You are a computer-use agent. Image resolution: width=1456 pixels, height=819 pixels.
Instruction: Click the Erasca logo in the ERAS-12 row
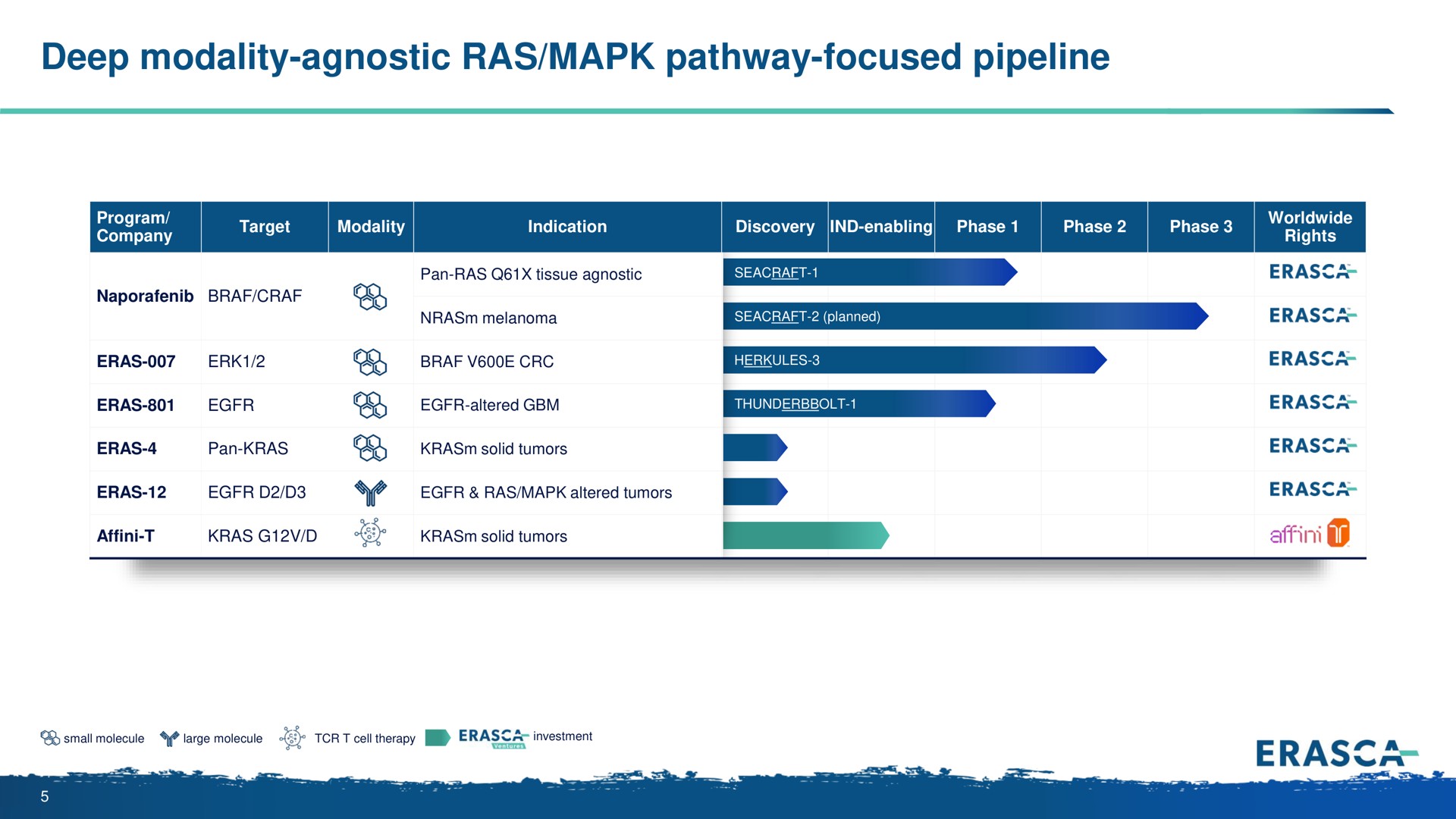click(x=1313, y=489)
